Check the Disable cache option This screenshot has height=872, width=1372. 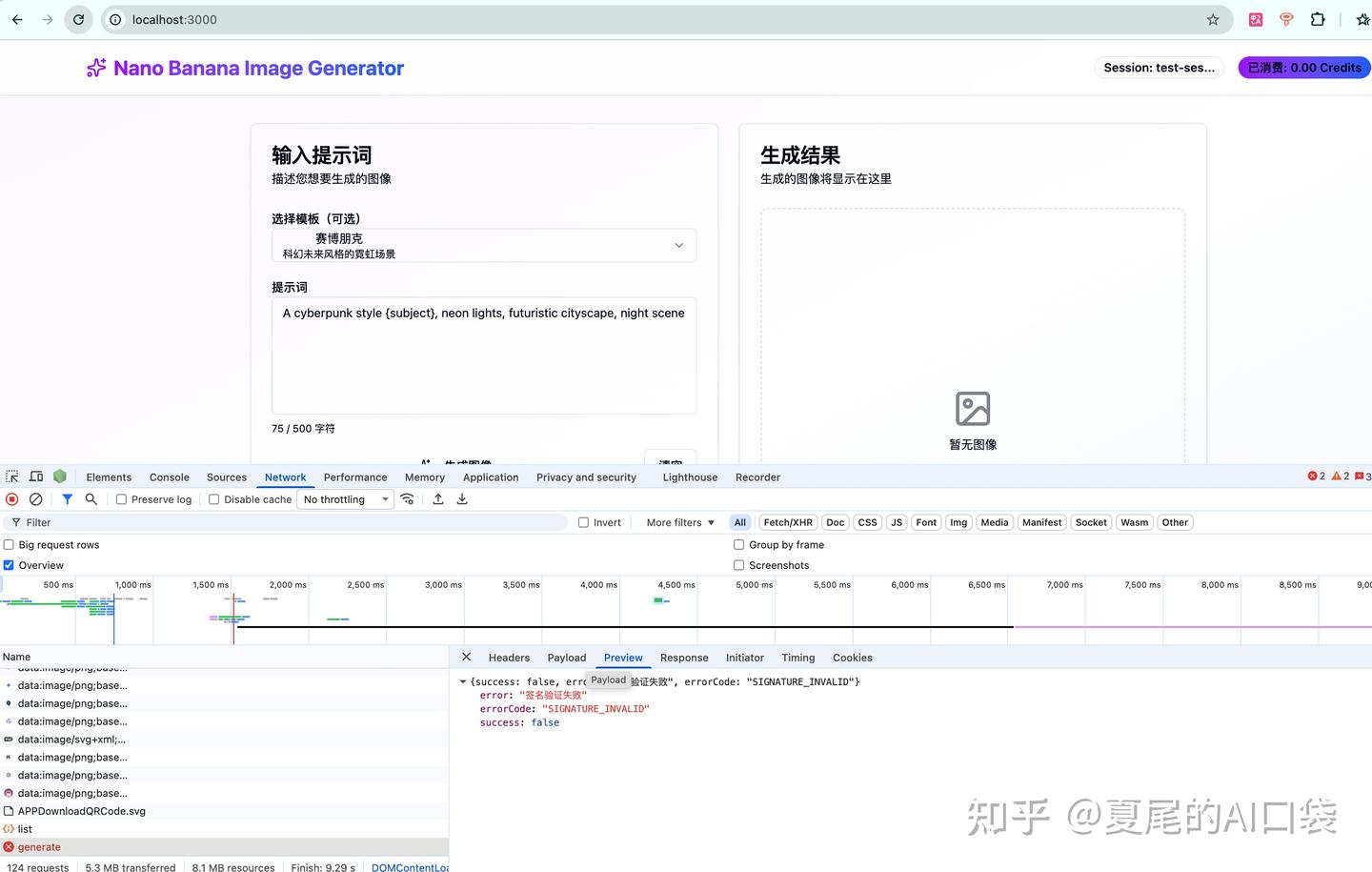(213, 498)
